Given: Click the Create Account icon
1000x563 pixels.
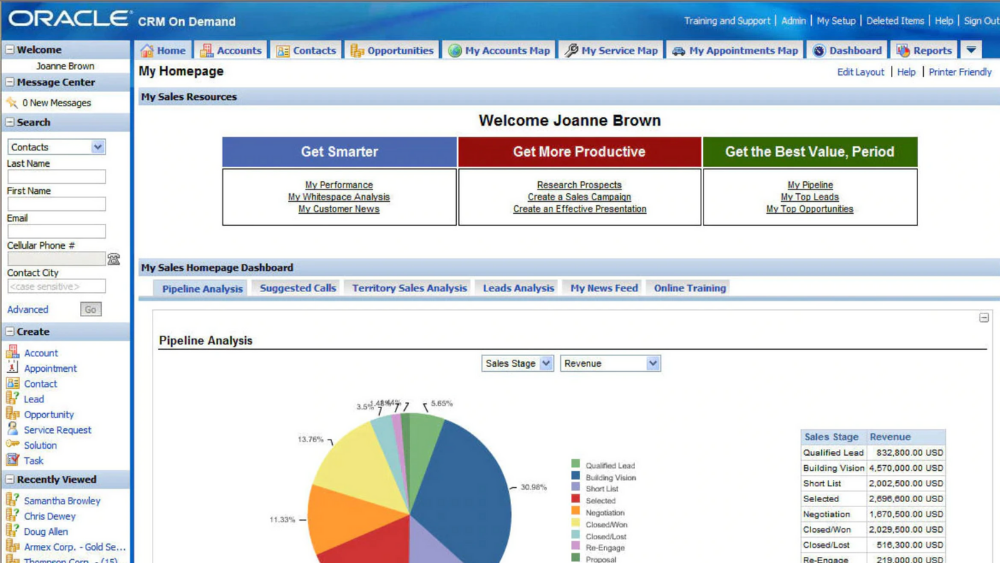Looking at the screenshot, I should point(13,352).
